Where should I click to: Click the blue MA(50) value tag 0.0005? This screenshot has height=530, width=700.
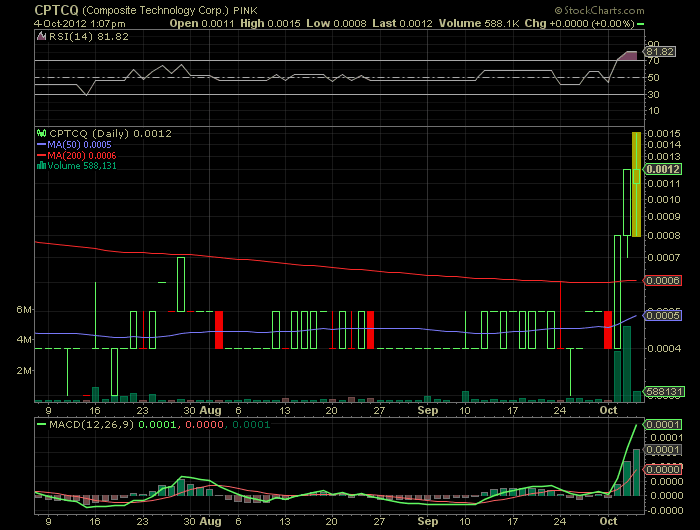coord(663,315)
